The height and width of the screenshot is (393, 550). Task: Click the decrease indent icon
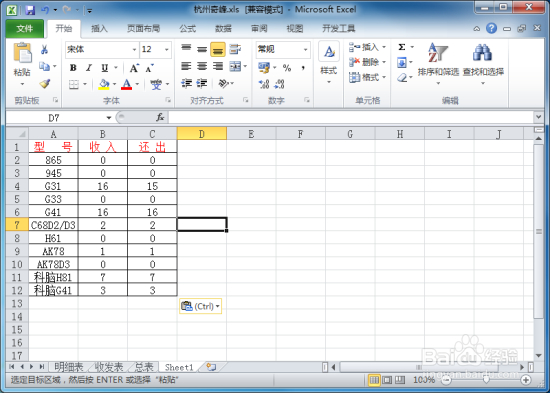pyautogui.click(x=186, y=84)
